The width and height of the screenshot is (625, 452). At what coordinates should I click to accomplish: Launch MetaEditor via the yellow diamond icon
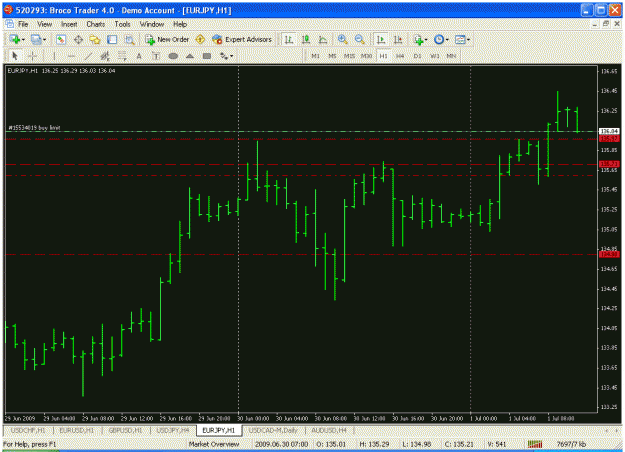click(200, 39)
